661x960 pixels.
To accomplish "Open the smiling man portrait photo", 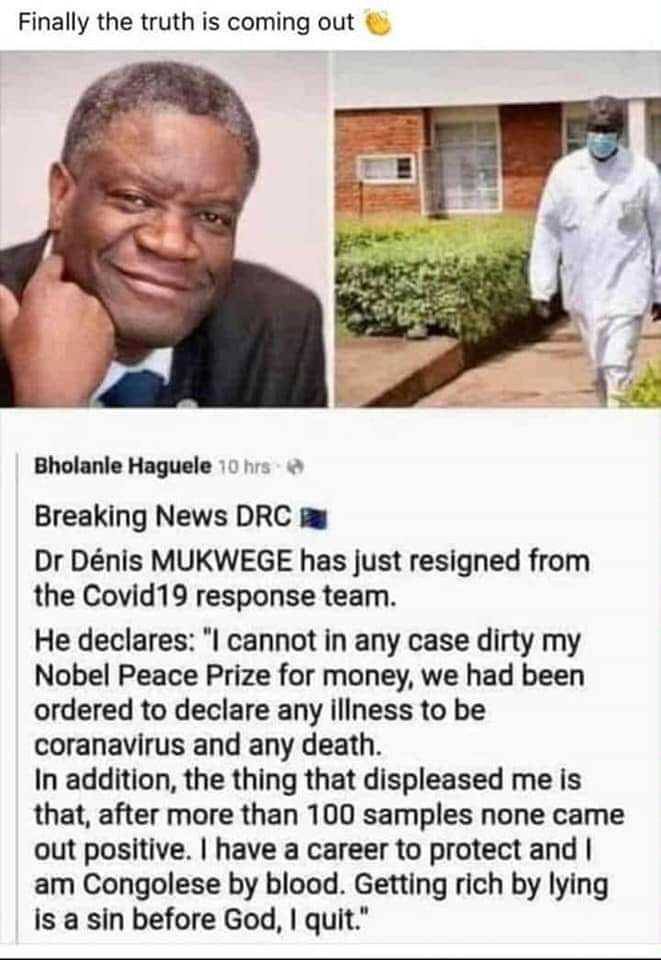I will tap(164, 230).
